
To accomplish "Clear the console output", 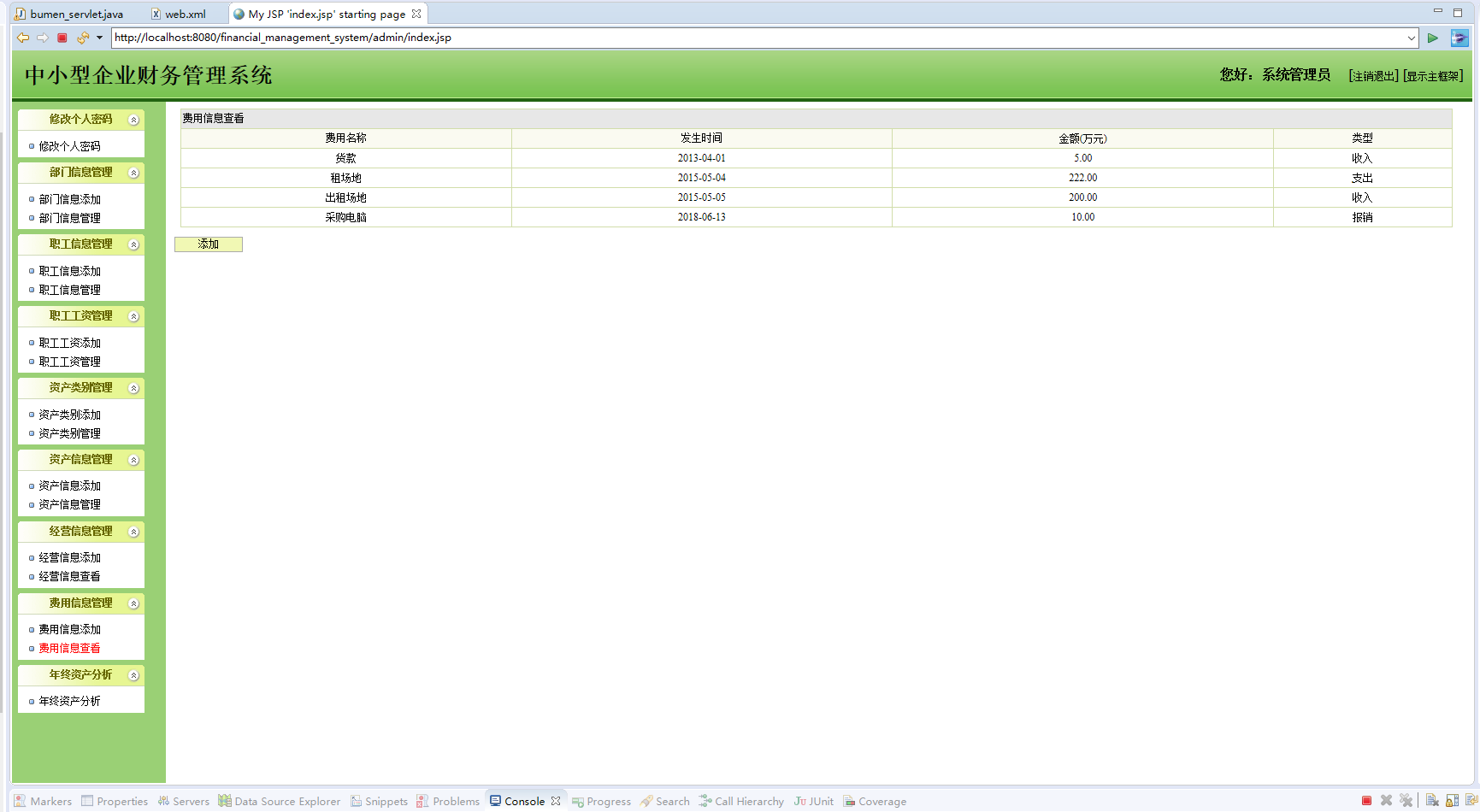I will [x=1432, y=801].
